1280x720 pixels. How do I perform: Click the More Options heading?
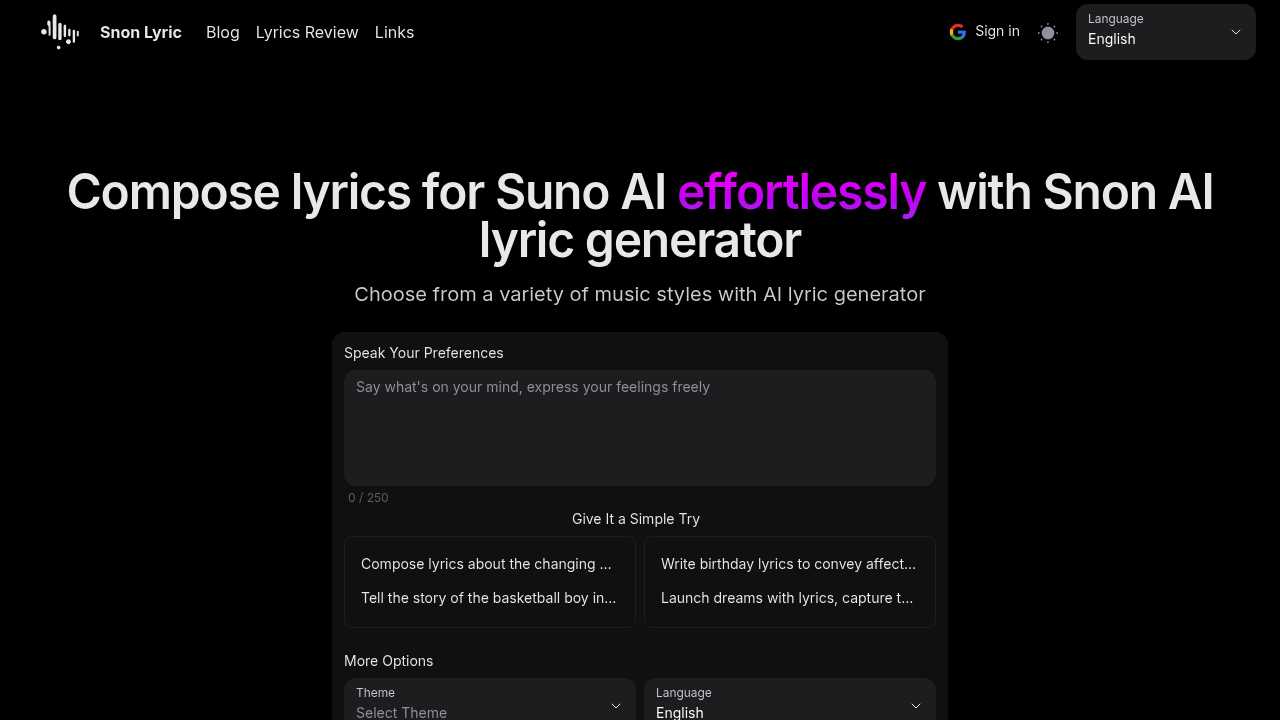pyautogui.click(x=388, y=661)
